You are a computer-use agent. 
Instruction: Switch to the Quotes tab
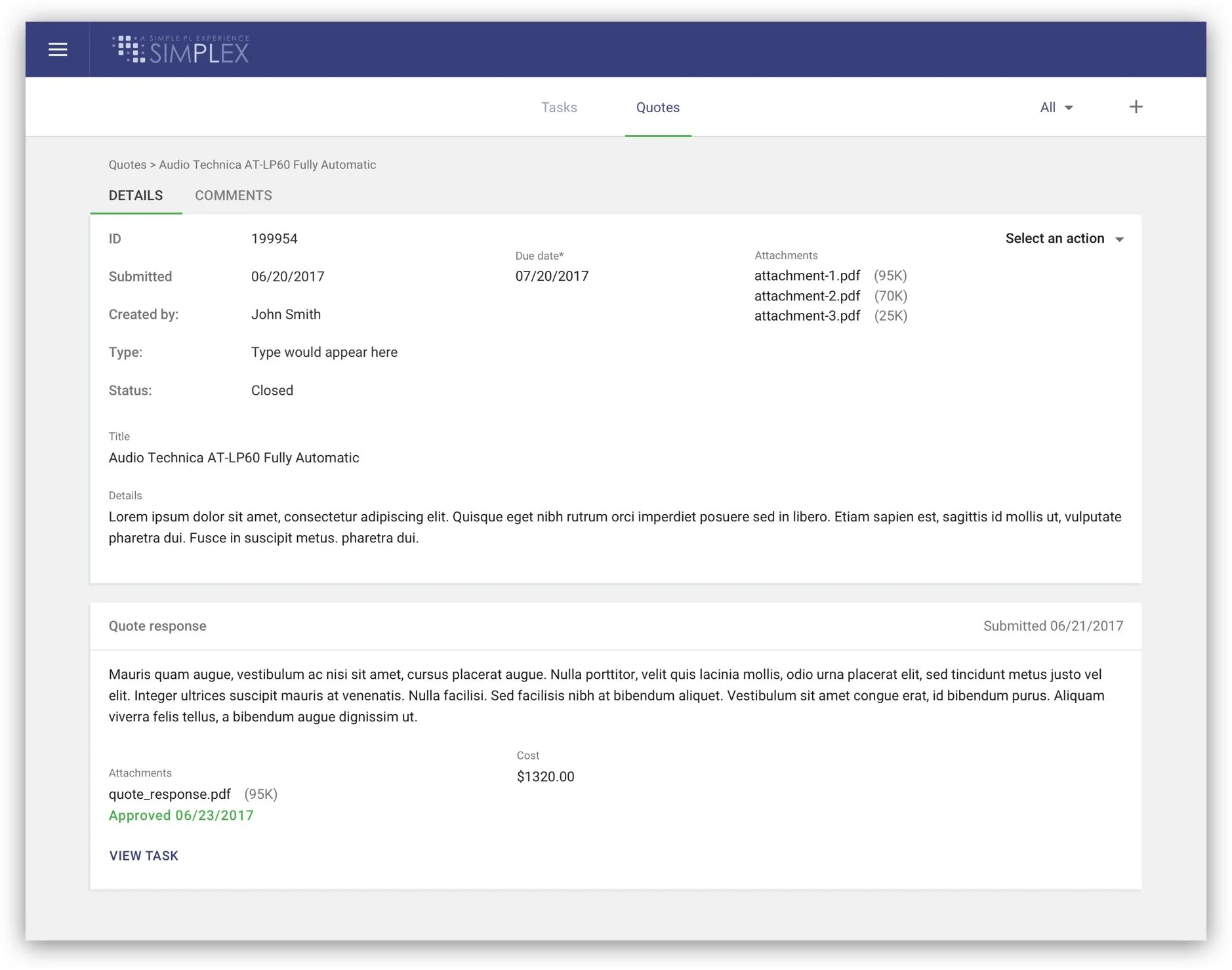[658, 108]
